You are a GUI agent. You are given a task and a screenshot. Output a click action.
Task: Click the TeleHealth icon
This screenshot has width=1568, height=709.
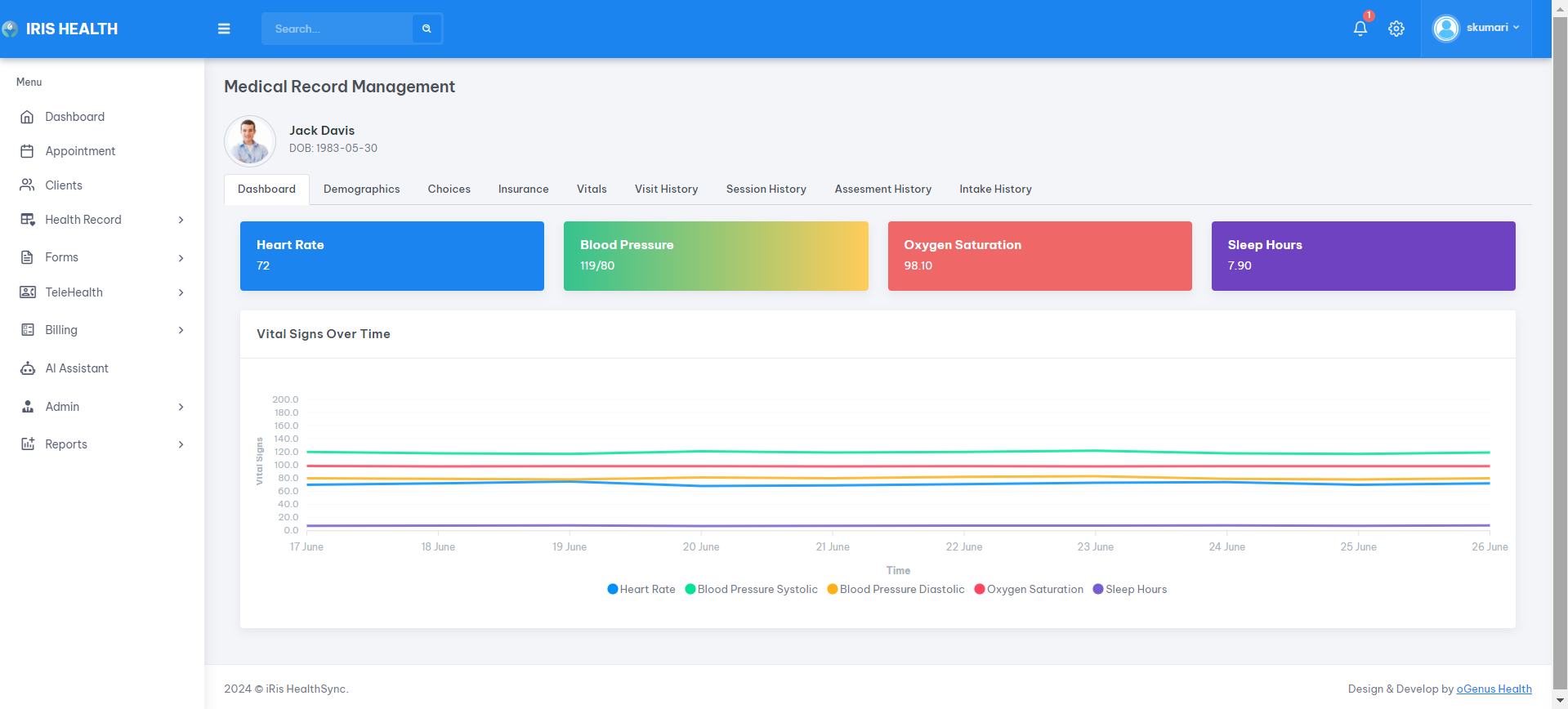[28, 292]
